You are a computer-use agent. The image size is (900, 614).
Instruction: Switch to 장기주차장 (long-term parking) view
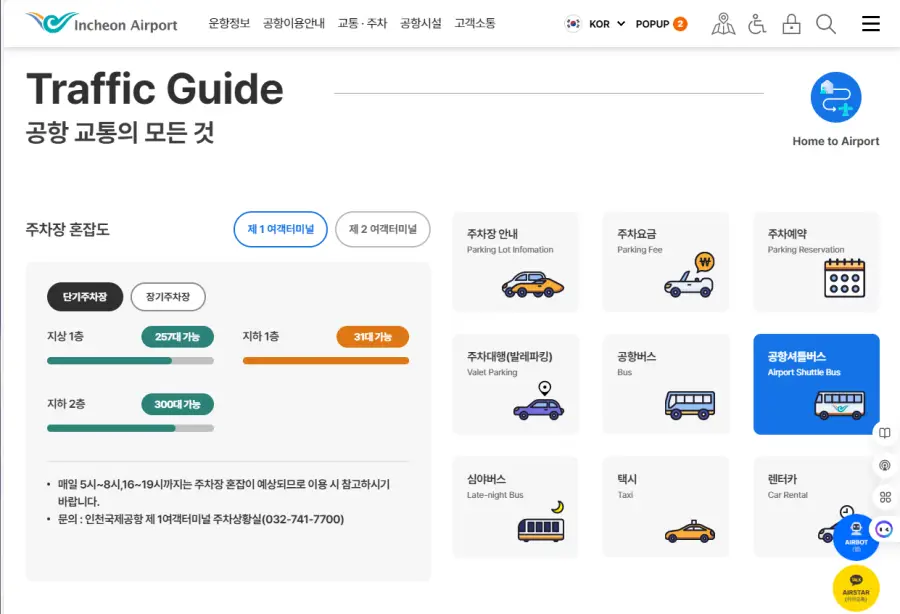tap(170, 297)
